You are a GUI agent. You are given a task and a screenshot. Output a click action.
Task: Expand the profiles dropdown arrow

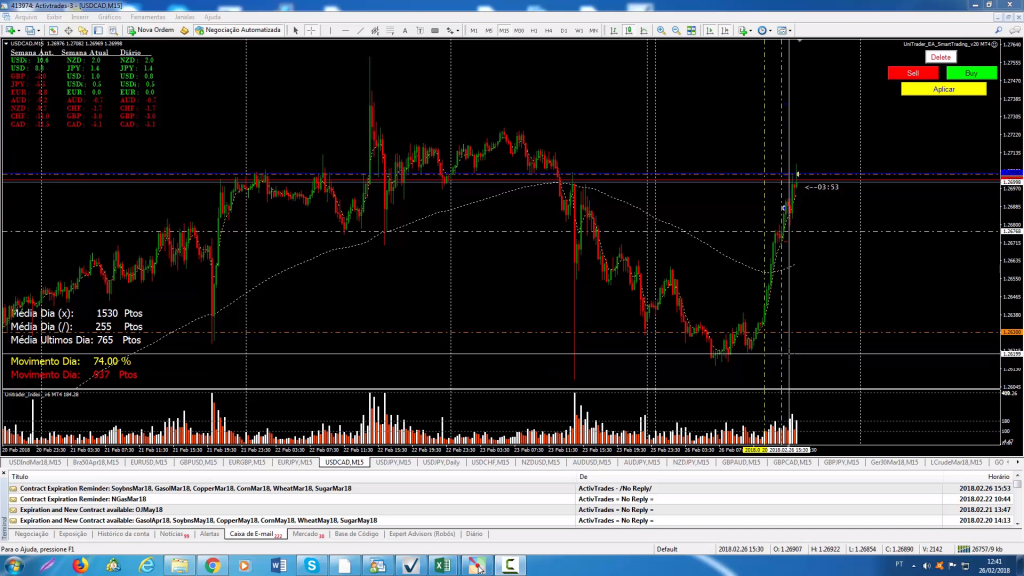point(40,30)
